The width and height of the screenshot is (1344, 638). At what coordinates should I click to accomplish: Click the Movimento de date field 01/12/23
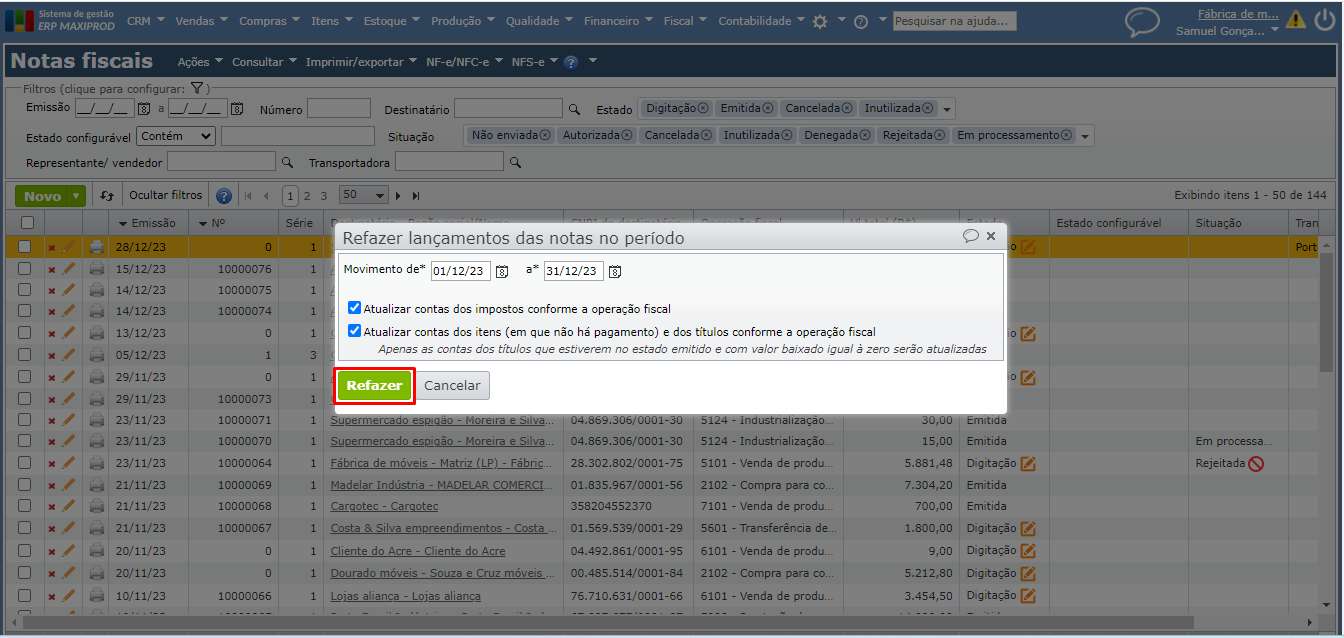coord(461,271)
